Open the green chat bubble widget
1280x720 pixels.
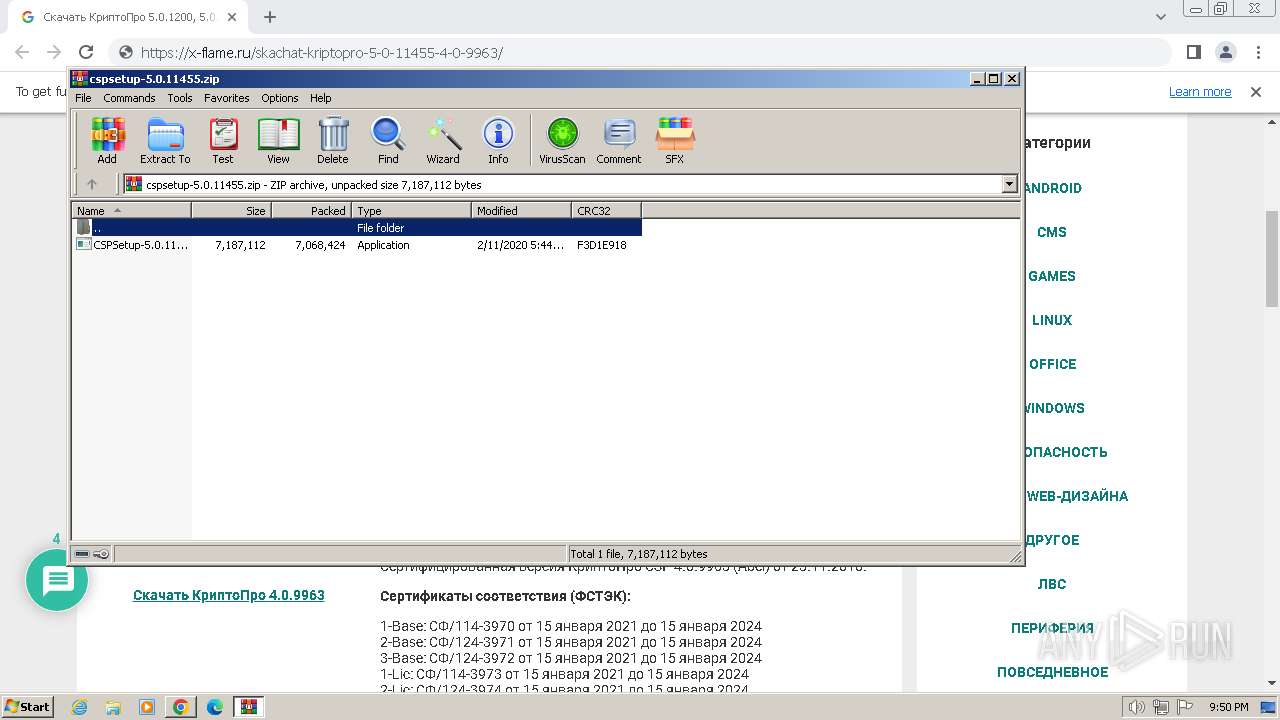click(57, 580)
